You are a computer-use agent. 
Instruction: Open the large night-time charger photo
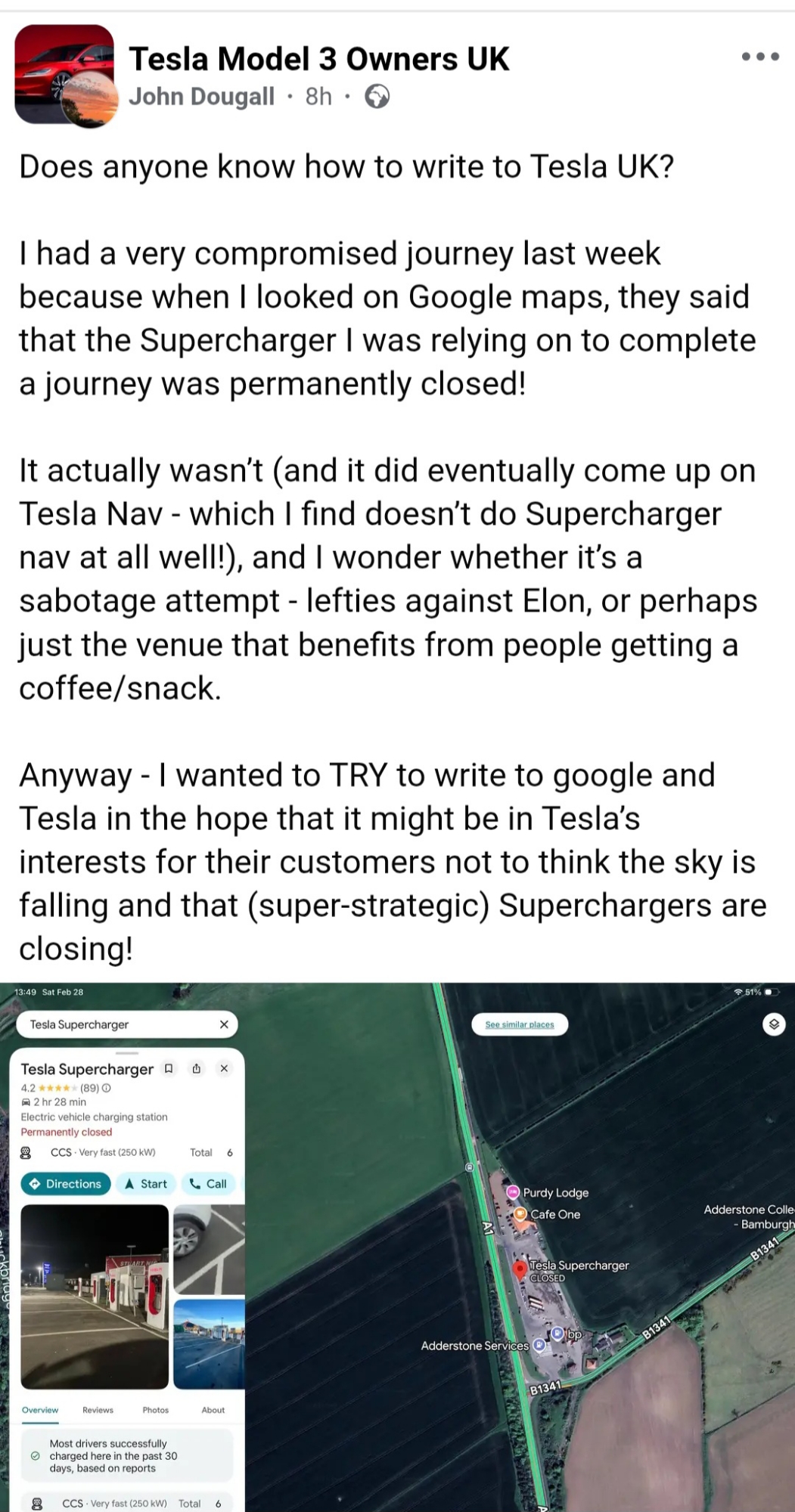(95, 1297)
